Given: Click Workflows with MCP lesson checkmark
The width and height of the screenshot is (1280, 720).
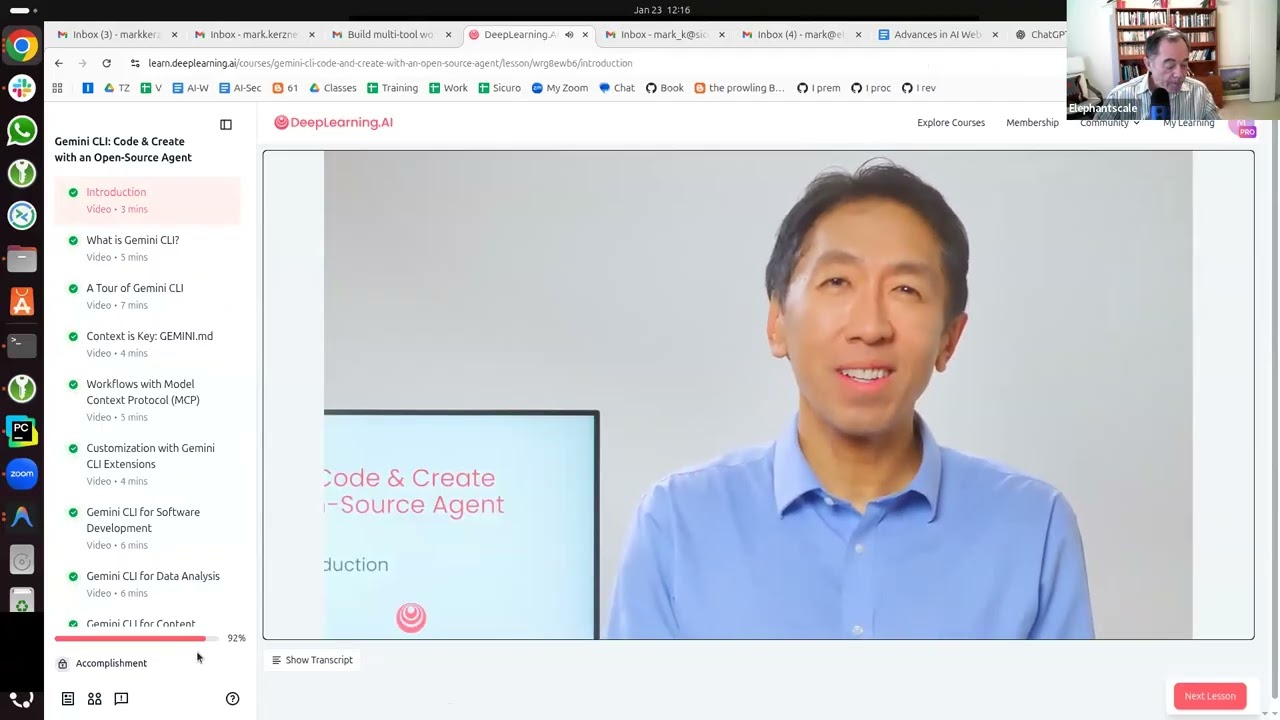Looking at the screenshot, I should pos(73,384).
